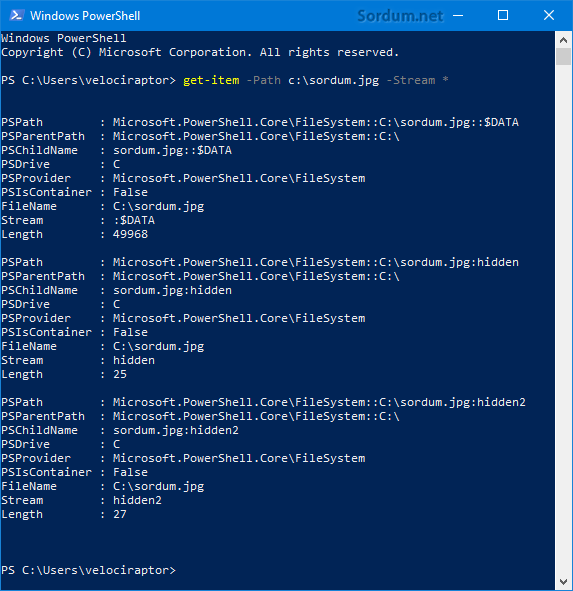
Task: Click the Stream value 'hidden2'
Action: pyautogui.click(x=137, y=500)
